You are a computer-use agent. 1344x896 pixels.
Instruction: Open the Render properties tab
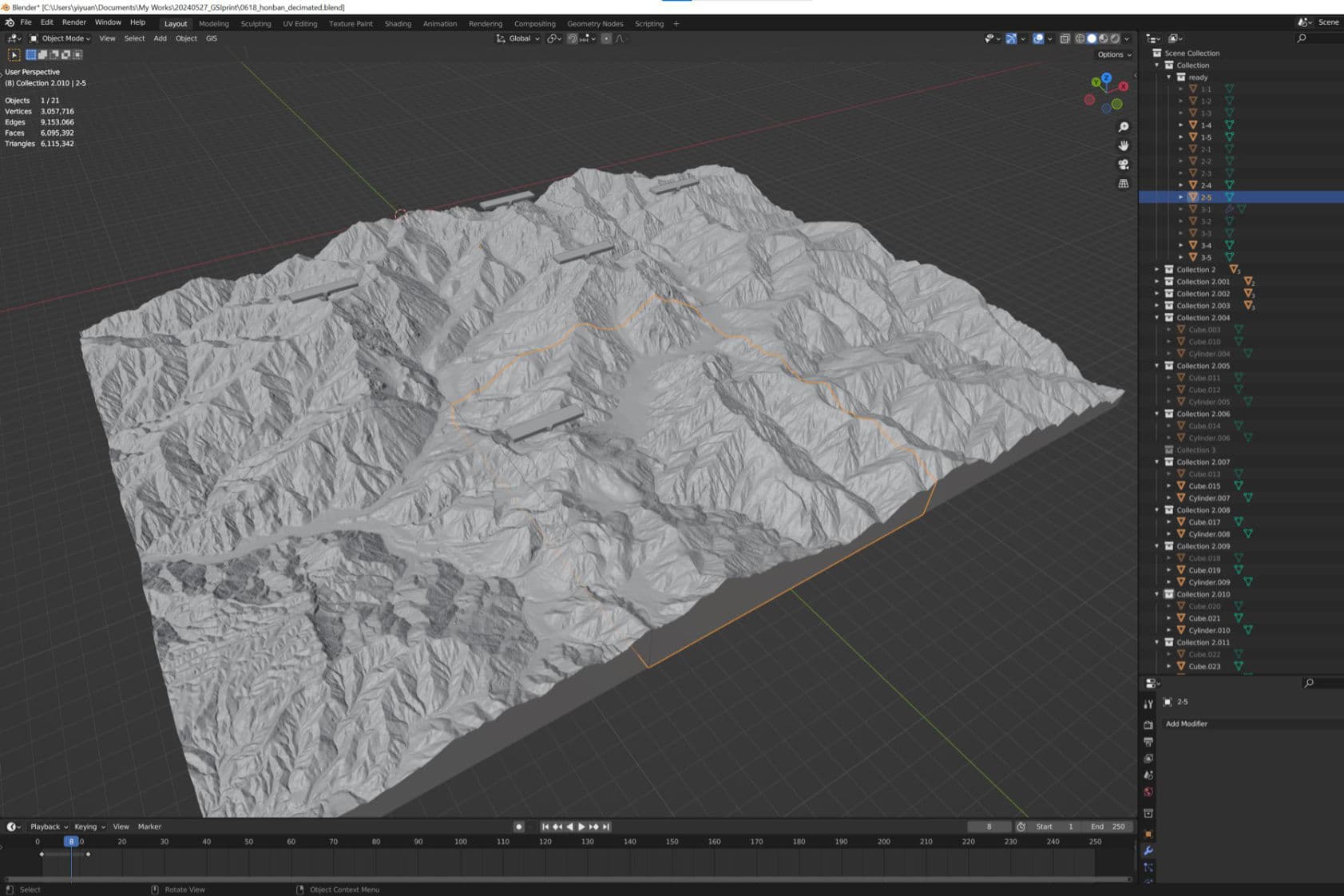[1148, 725]
